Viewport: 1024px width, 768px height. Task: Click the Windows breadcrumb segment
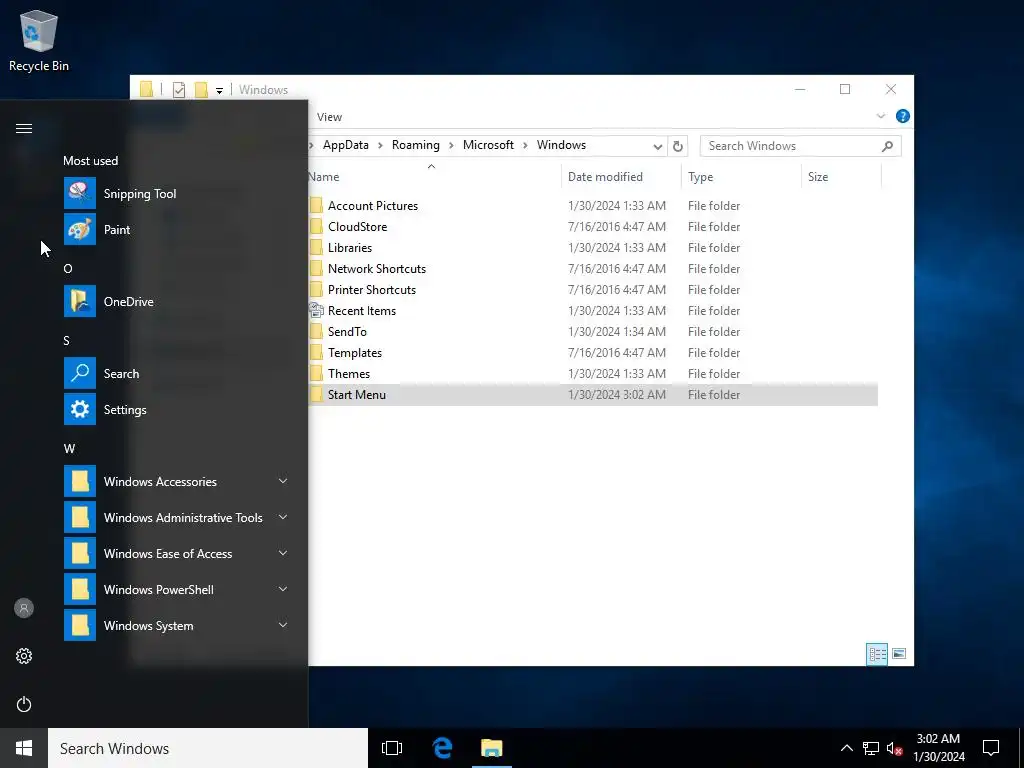pyautogui.click(x=561, y=145)
